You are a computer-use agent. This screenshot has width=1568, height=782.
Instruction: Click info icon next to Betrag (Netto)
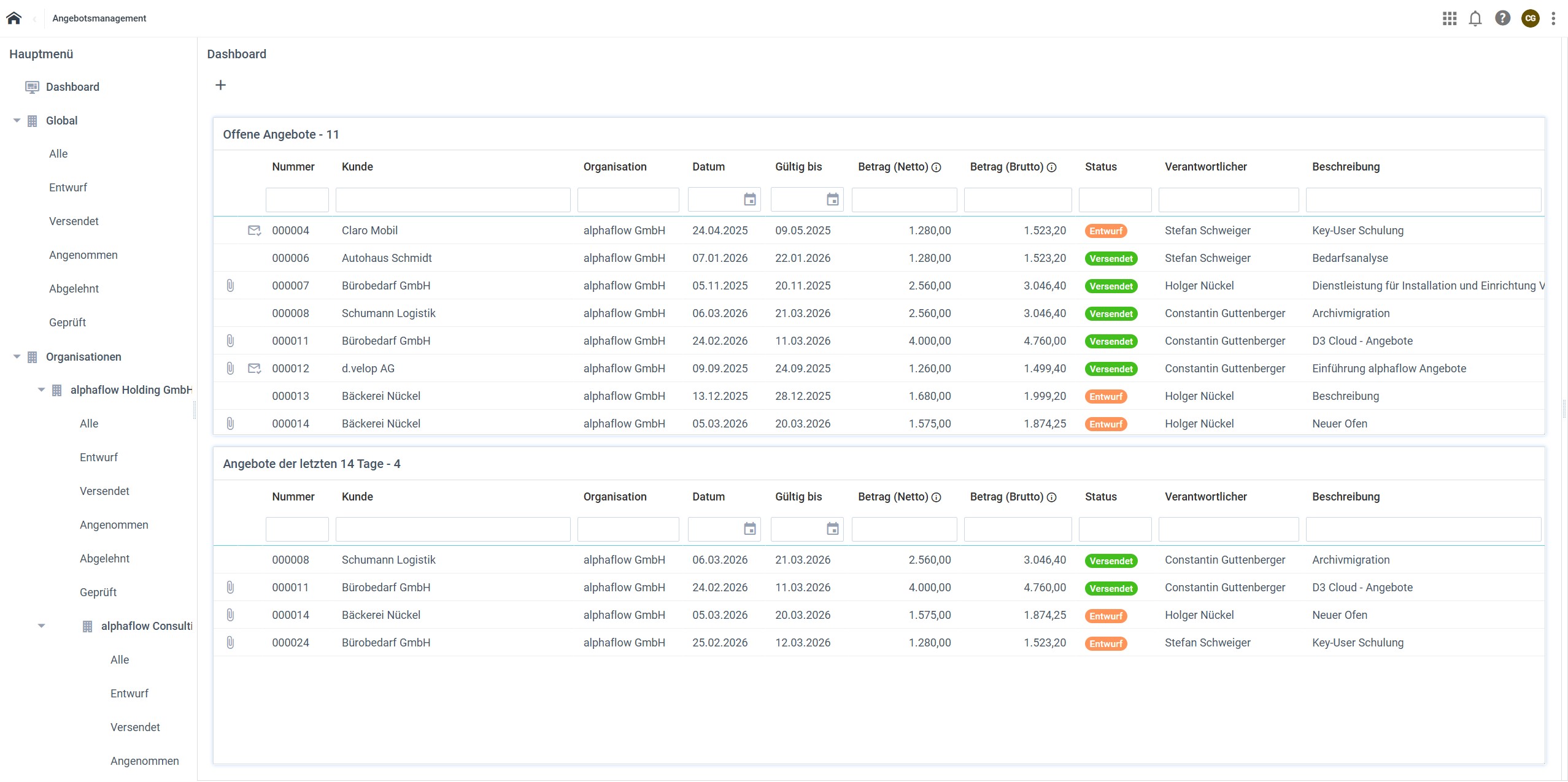tap(937, 167)
